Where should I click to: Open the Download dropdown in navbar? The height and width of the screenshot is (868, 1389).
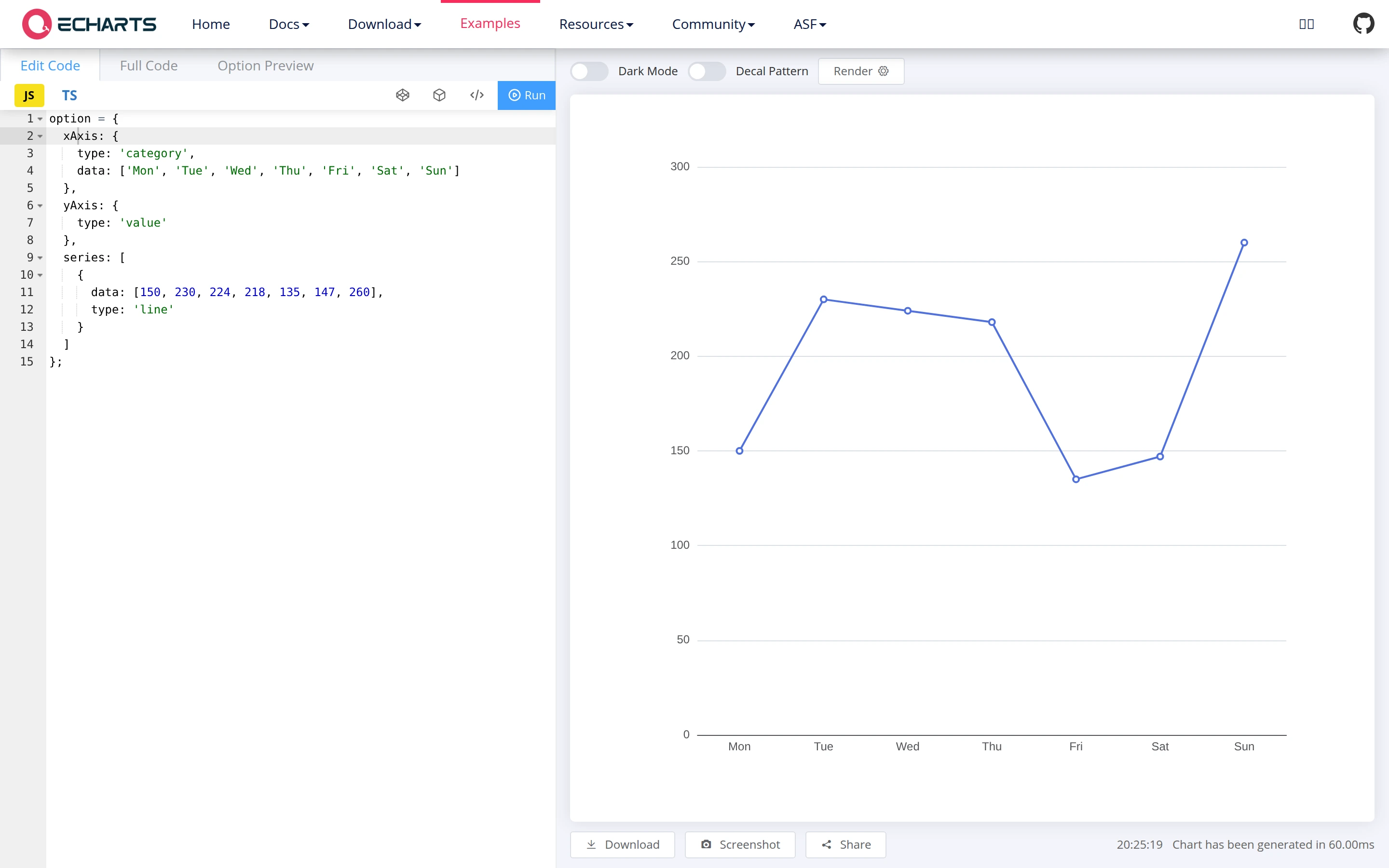point(384,24)
